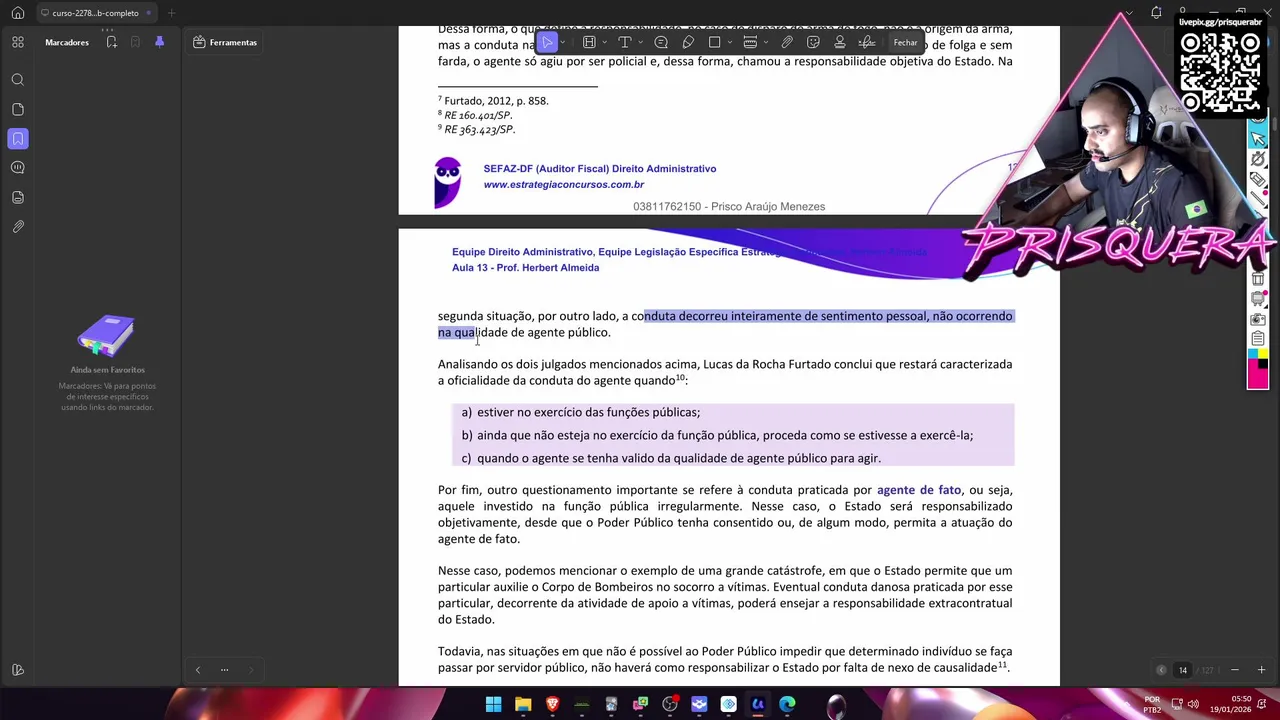
Task: Open the bookmark panel more options dots
Action: click(224, 670)
